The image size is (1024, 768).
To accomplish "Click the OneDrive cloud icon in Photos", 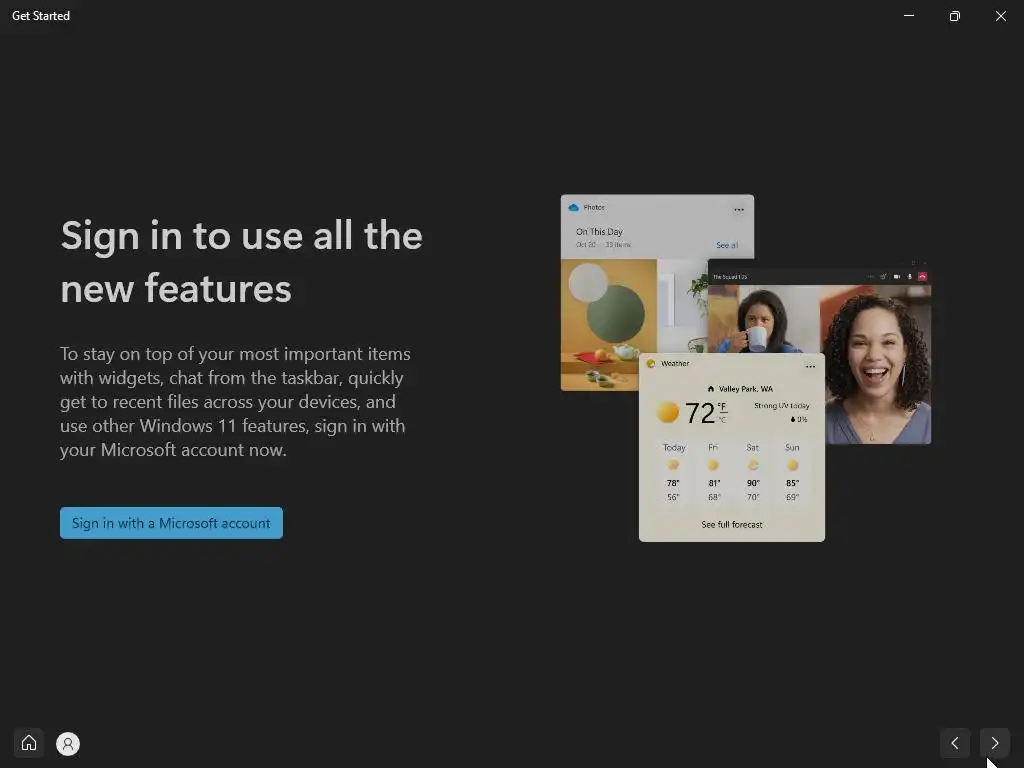I will [x=573, y=208].
